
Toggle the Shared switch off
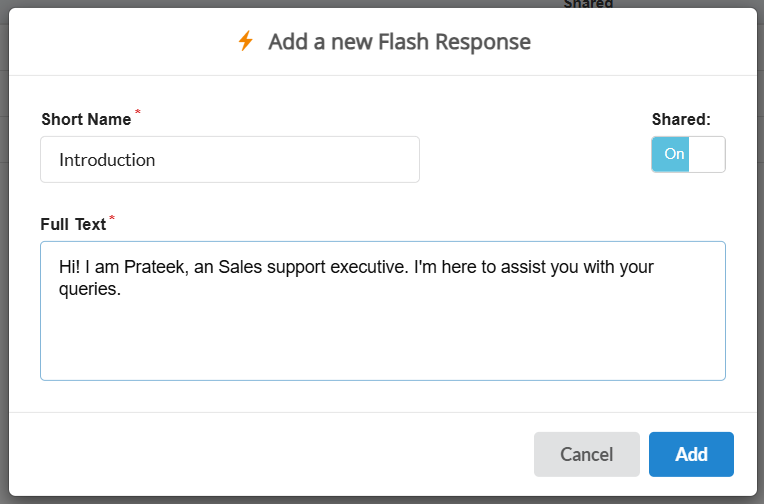point(688,154)
